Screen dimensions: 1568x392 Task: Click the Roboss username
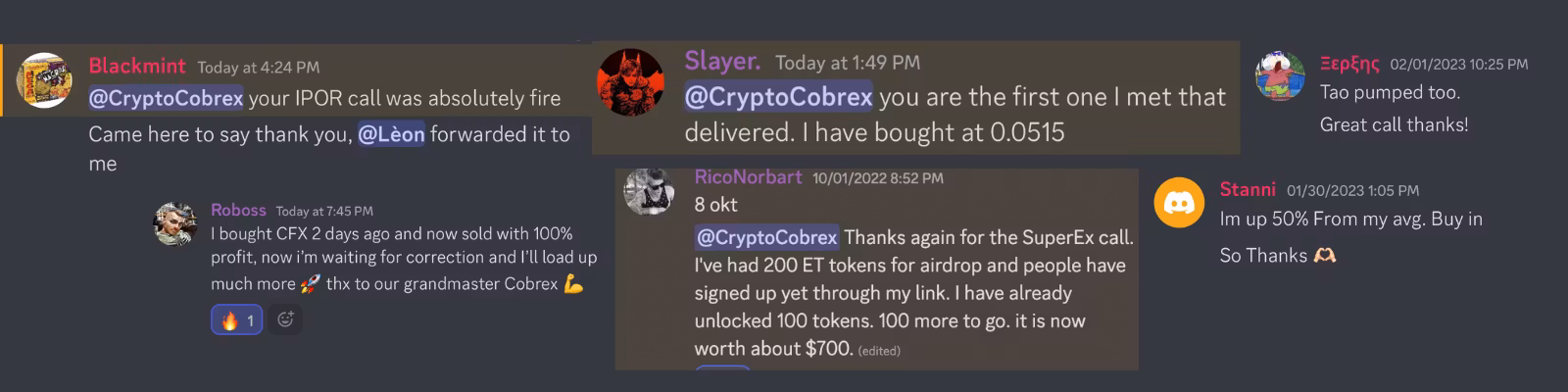pyautogui.click(x=238, y=211)
